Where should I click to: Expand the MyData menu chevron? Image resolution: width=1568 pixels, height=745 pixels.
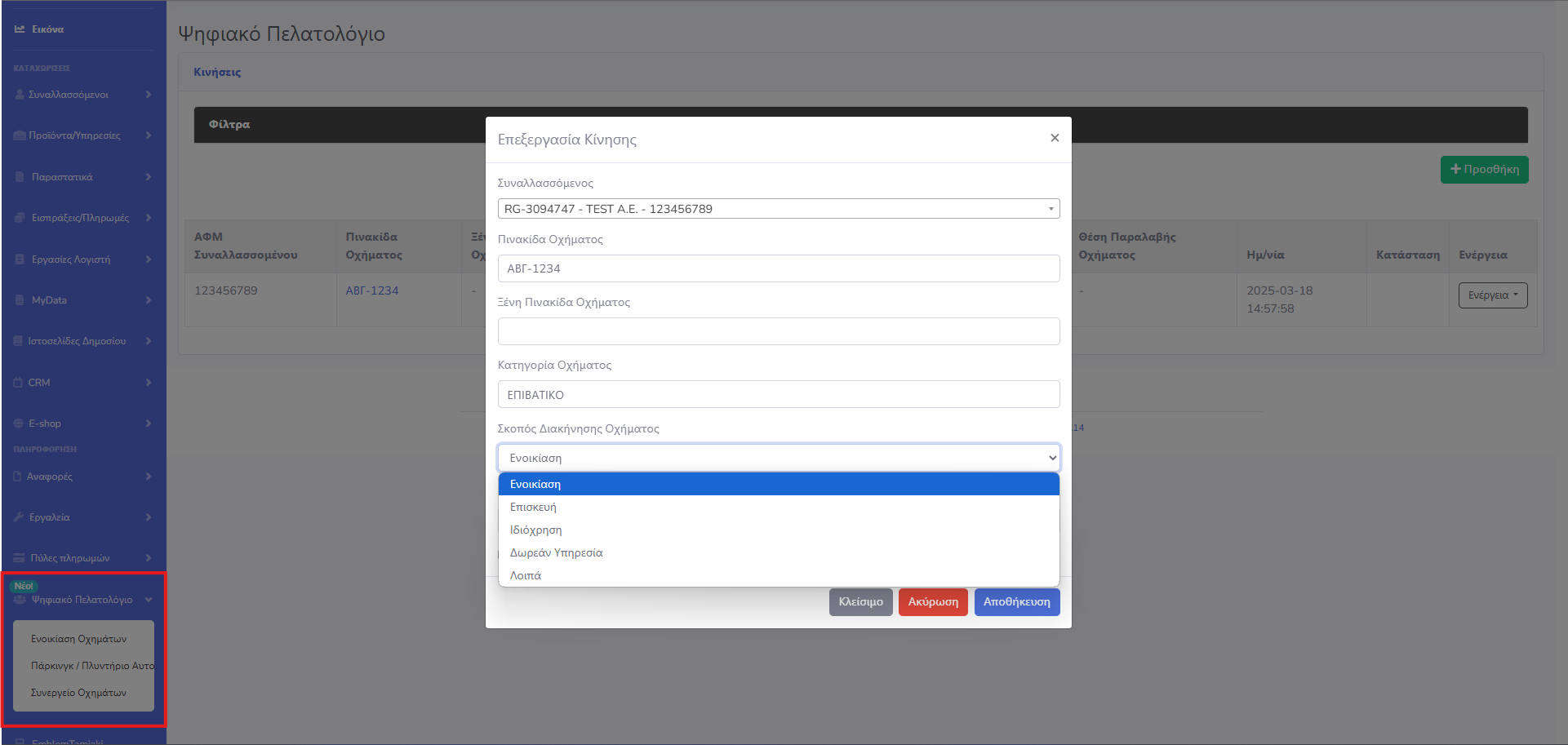click(x=149, y=300)
